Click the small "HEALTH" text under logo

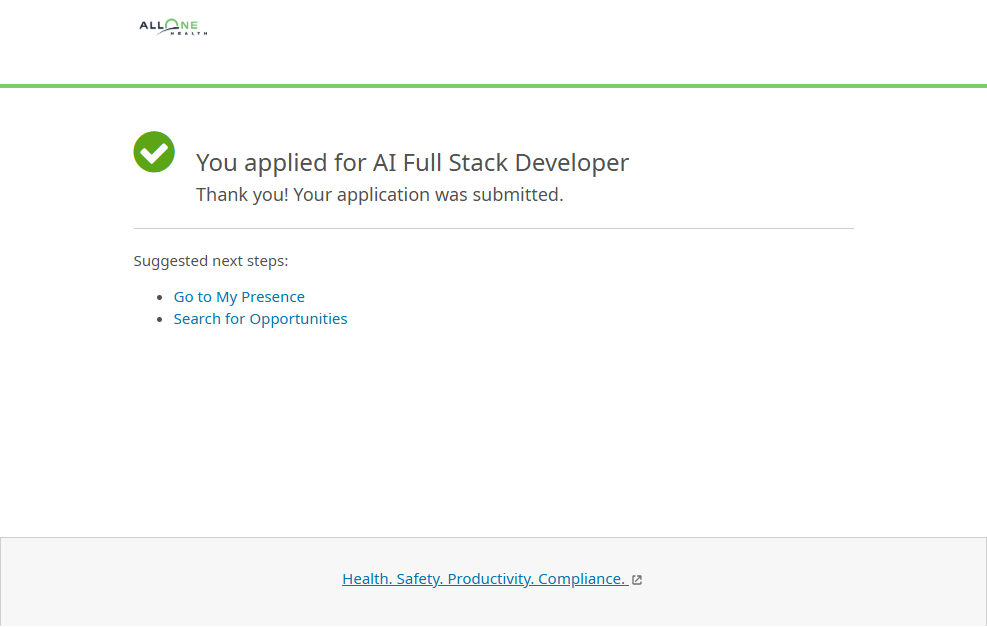tap(189, 33)
